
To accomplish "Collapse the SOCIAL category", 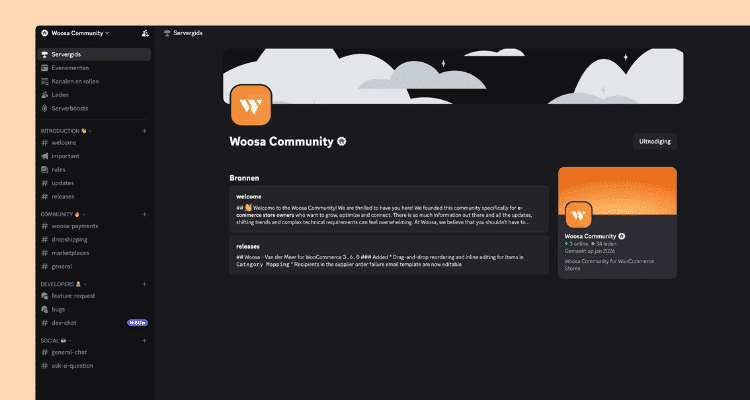I will (56, 340).
